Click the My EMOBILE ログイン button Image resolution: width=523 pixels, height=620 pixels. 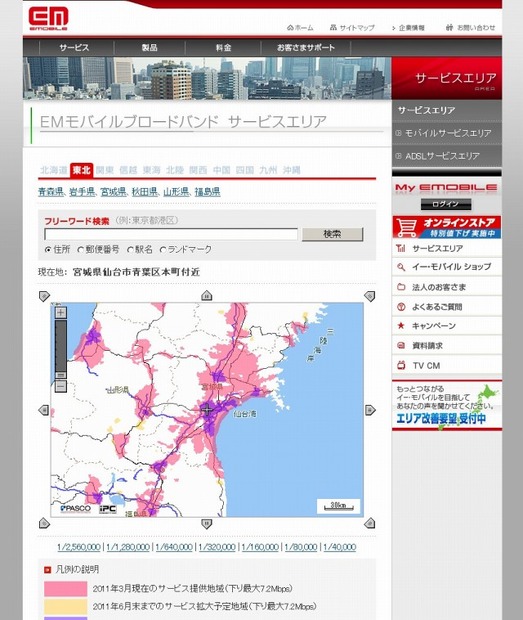click(x=446, y=204)
